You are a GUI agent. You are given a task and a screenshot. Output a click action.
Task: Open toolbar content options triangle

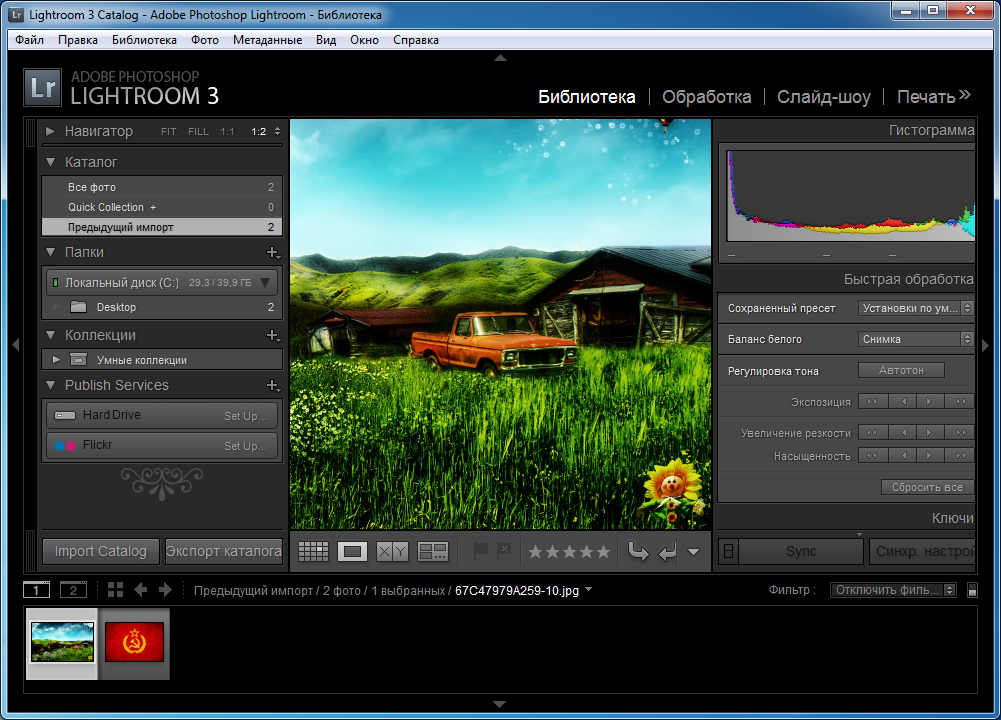click(693, 552)
